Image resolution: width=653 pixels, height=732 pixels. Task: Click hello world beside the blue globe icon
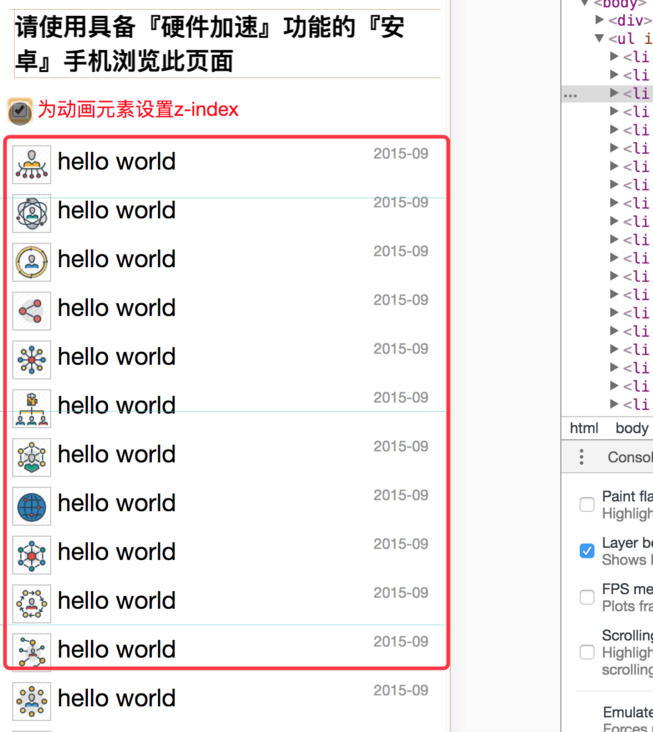point(117,503)
